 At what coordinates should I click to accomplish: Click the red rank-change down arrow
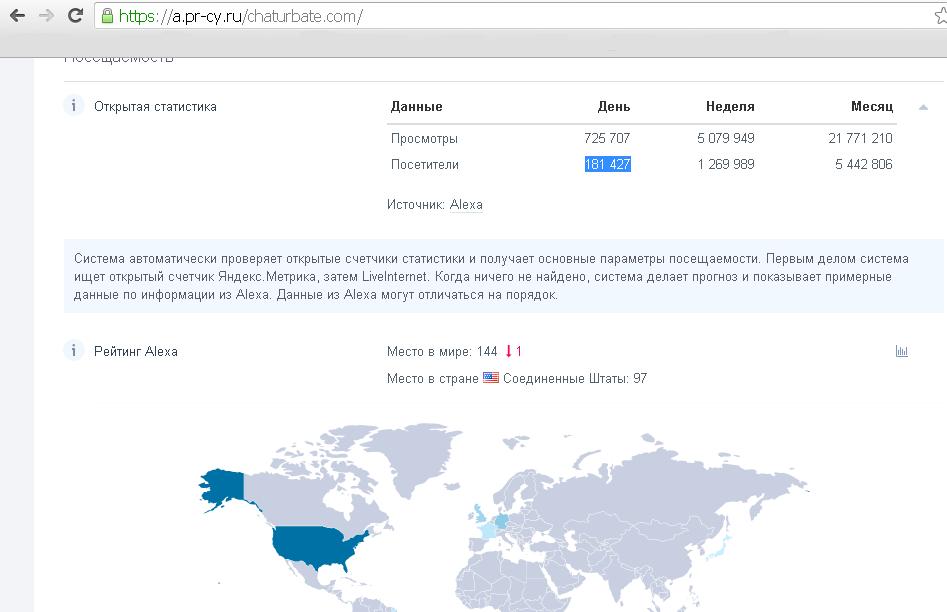[508, 352]
